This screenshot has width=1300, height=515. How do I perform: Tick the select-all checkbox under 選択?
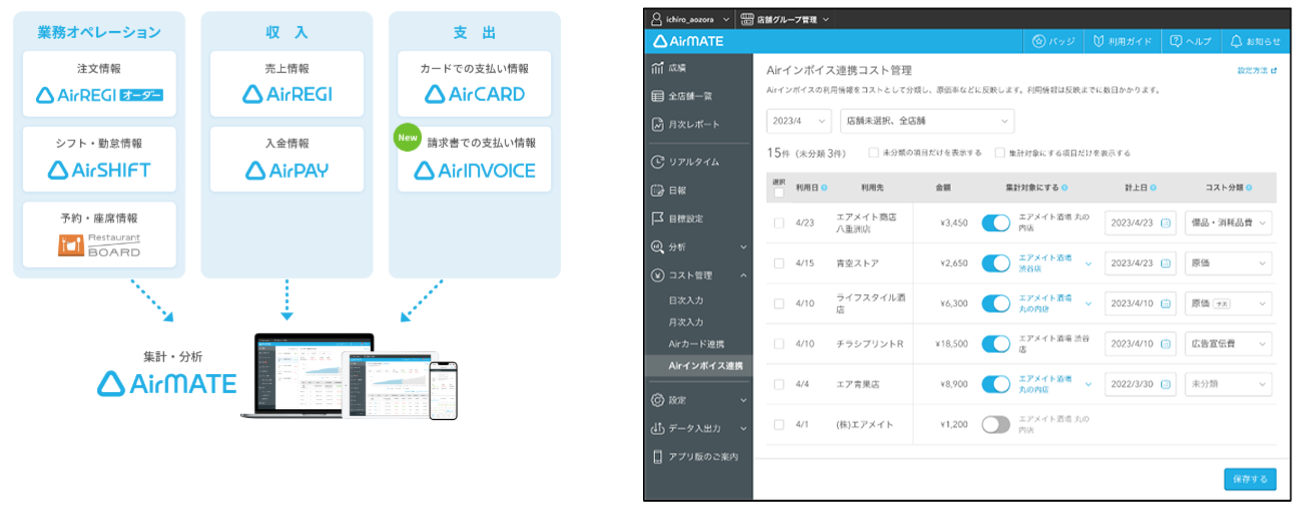click(x=779, y=193)
